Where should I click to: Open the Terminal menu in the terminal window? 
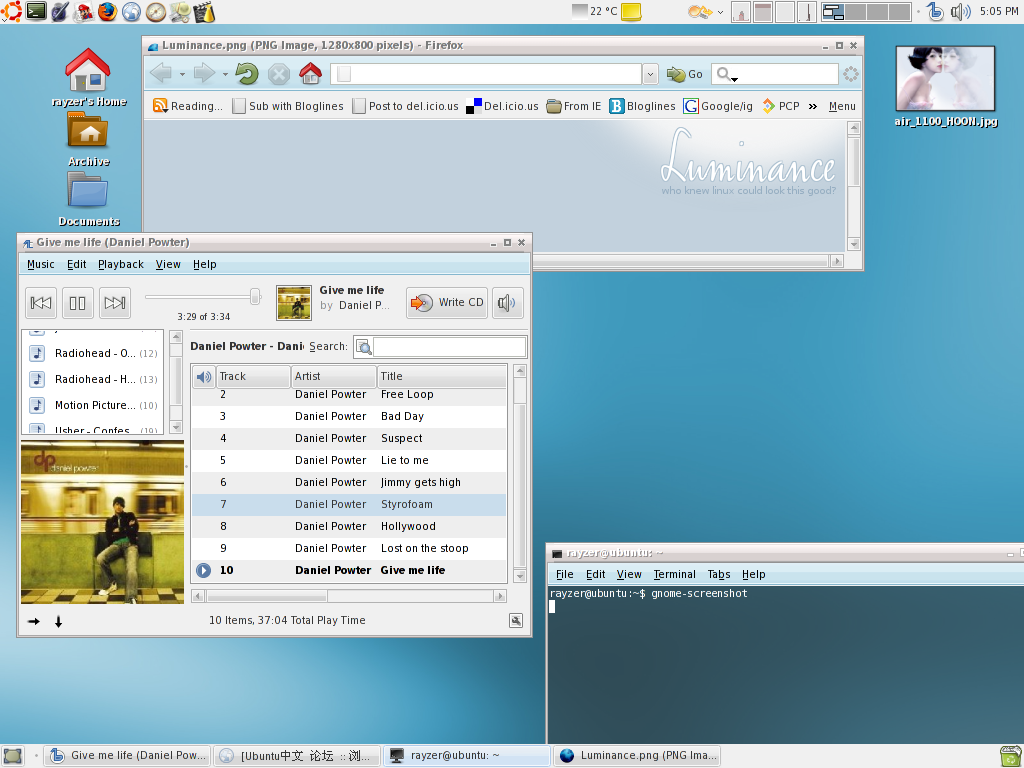coord(675,575)
